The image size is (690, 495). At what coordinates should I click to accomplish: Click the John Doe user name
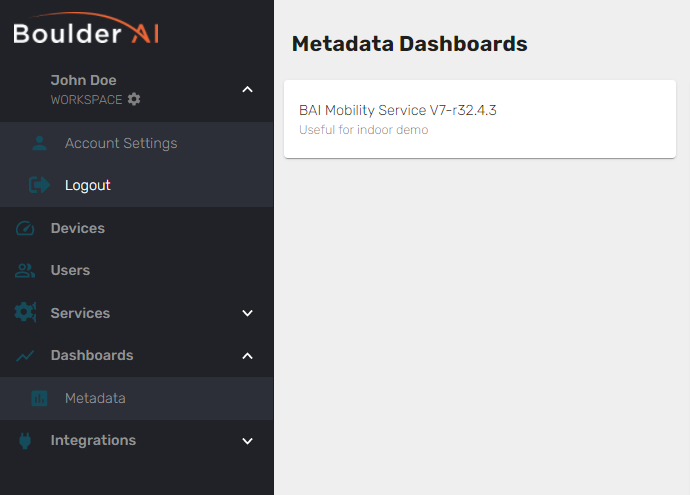coord(84,81)
